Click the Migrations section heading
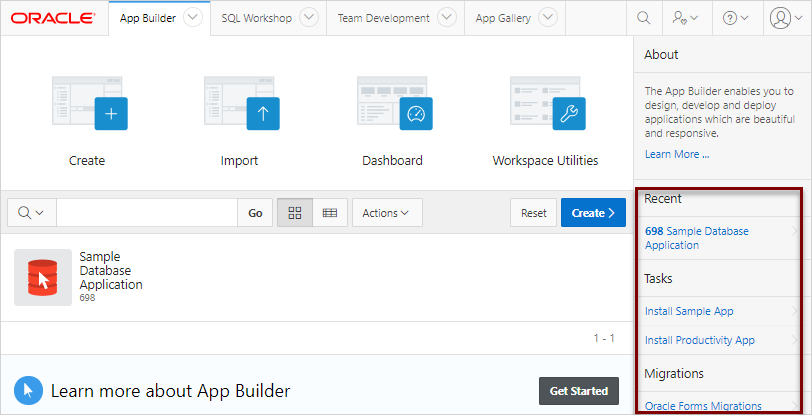 pyautogui.click(x=674, y=373)
